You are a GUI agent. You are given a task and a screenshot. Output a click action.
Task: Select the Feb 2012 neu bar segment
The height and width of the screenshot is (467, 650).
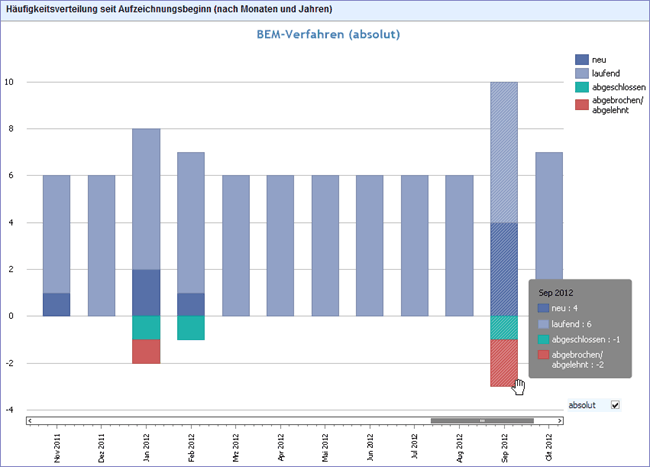coord(191,305)
